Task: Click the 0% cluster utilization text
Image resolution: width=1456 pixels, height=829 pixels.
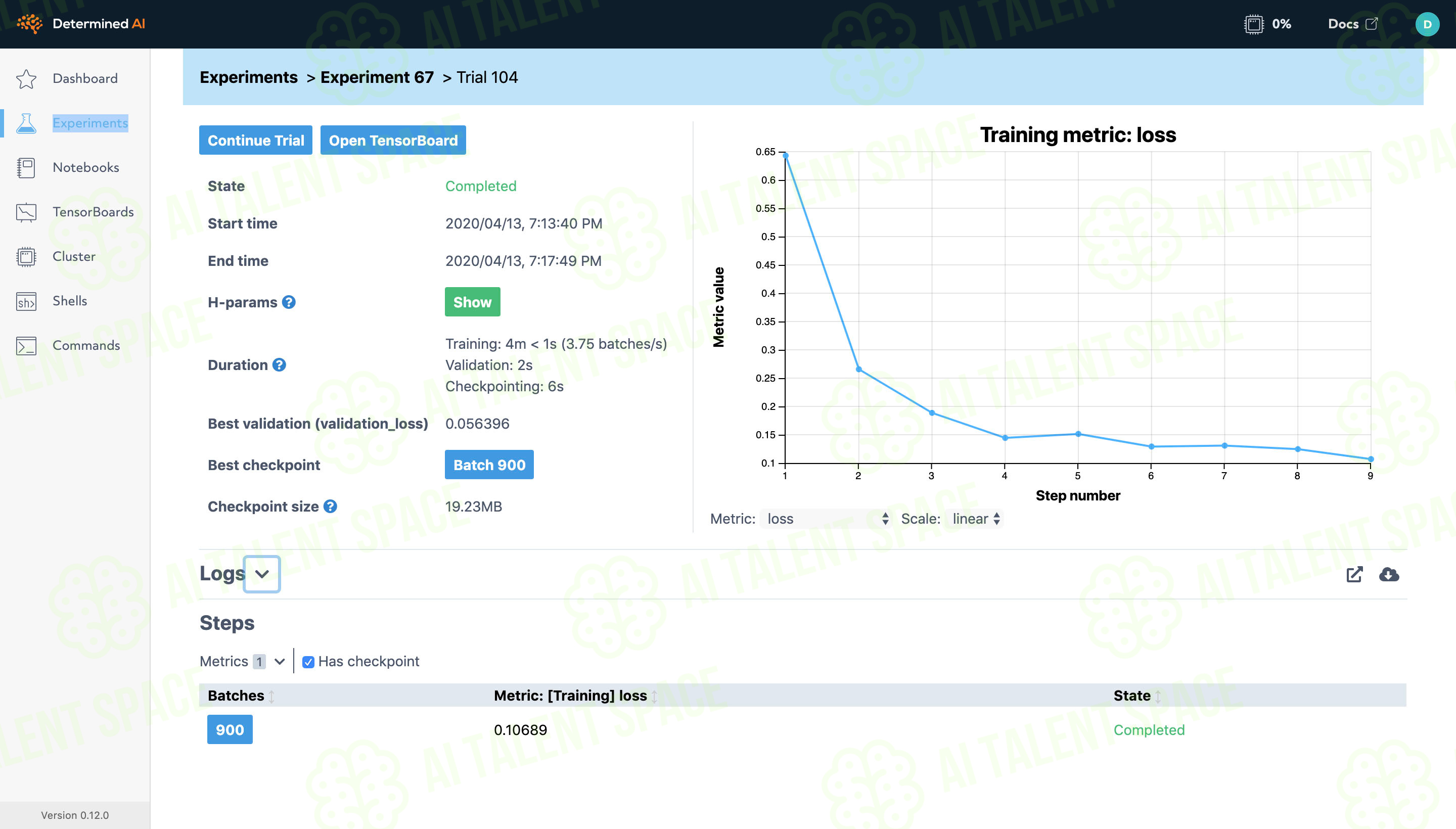Action: 1281,24
